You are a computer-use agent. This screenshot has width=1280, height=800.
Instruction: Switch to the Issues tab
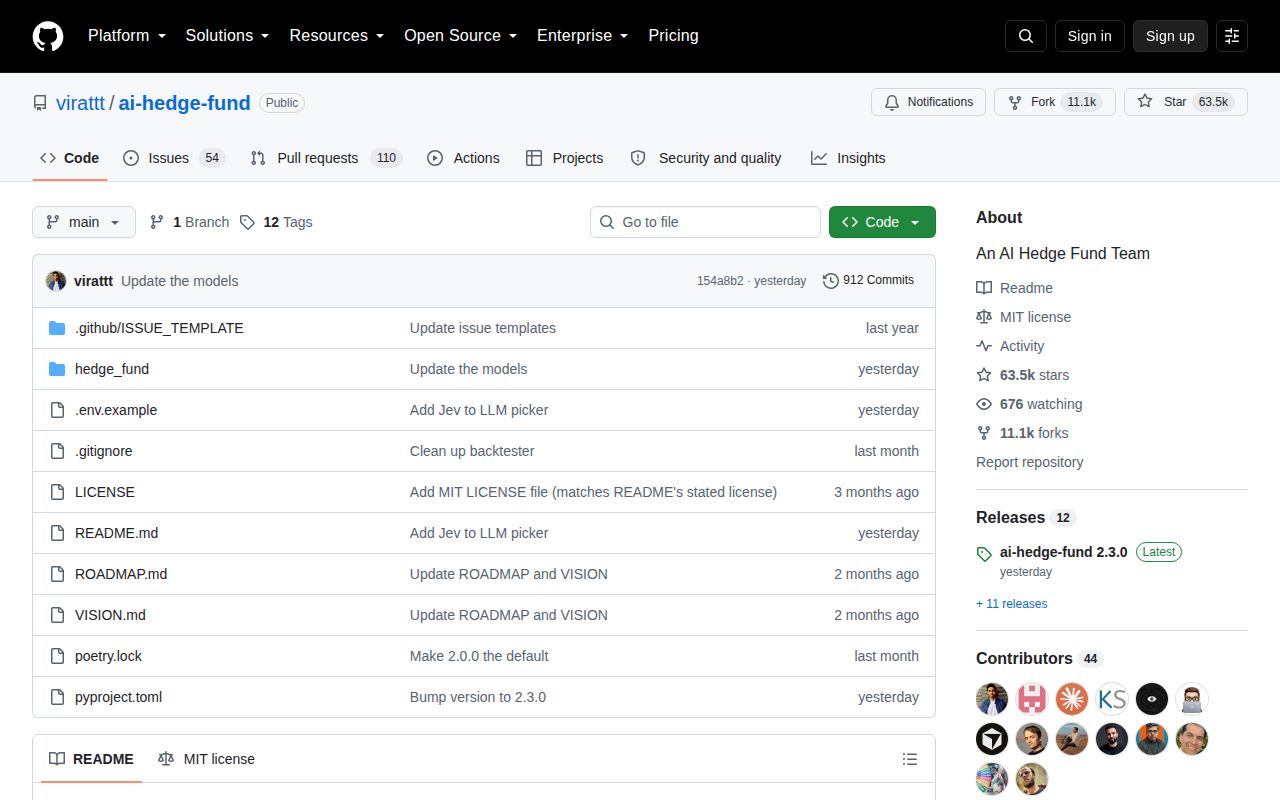tap(174, 158)
